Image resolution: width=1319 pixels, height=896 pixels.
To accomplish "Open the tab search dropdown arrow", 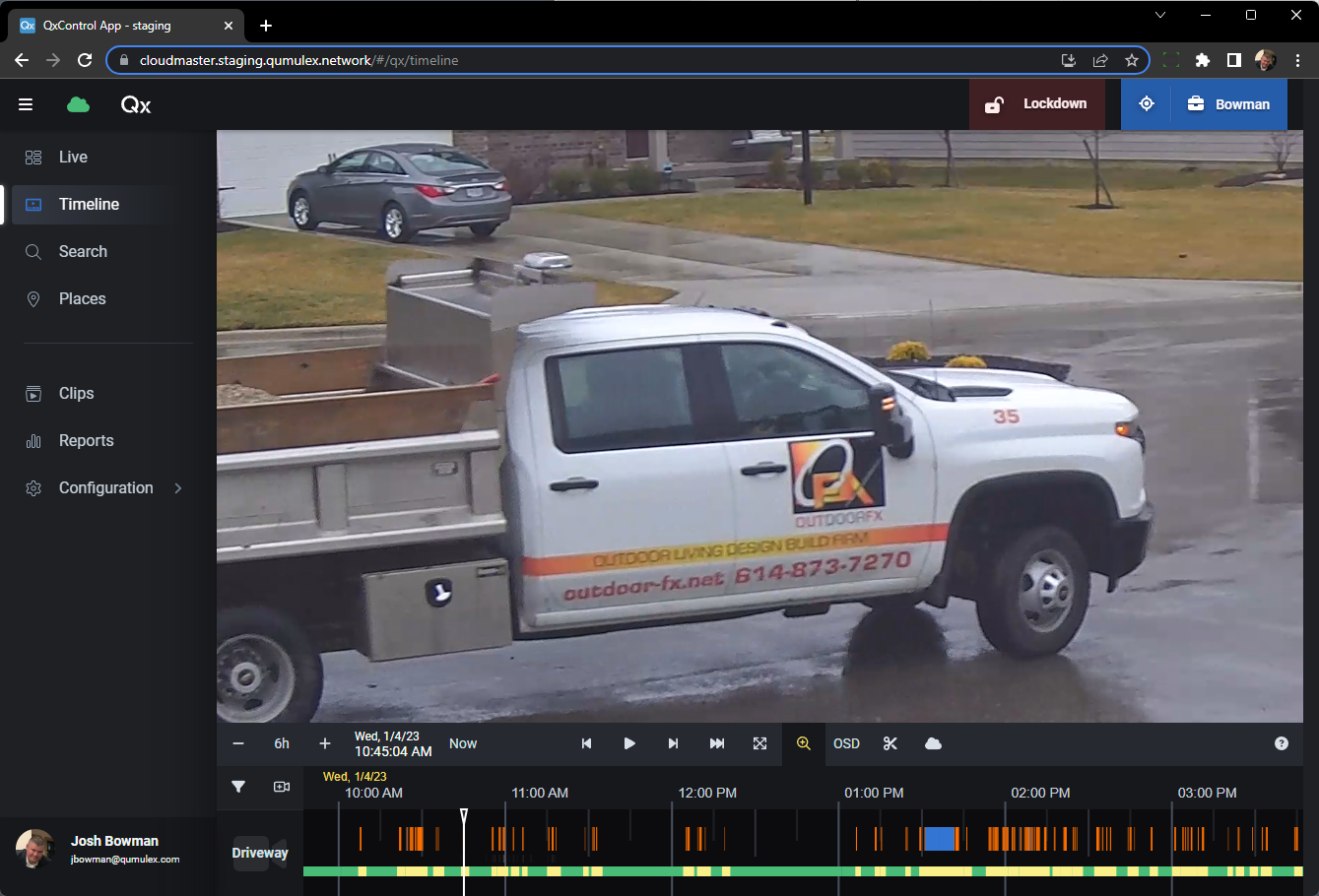I will point(1159,15).
